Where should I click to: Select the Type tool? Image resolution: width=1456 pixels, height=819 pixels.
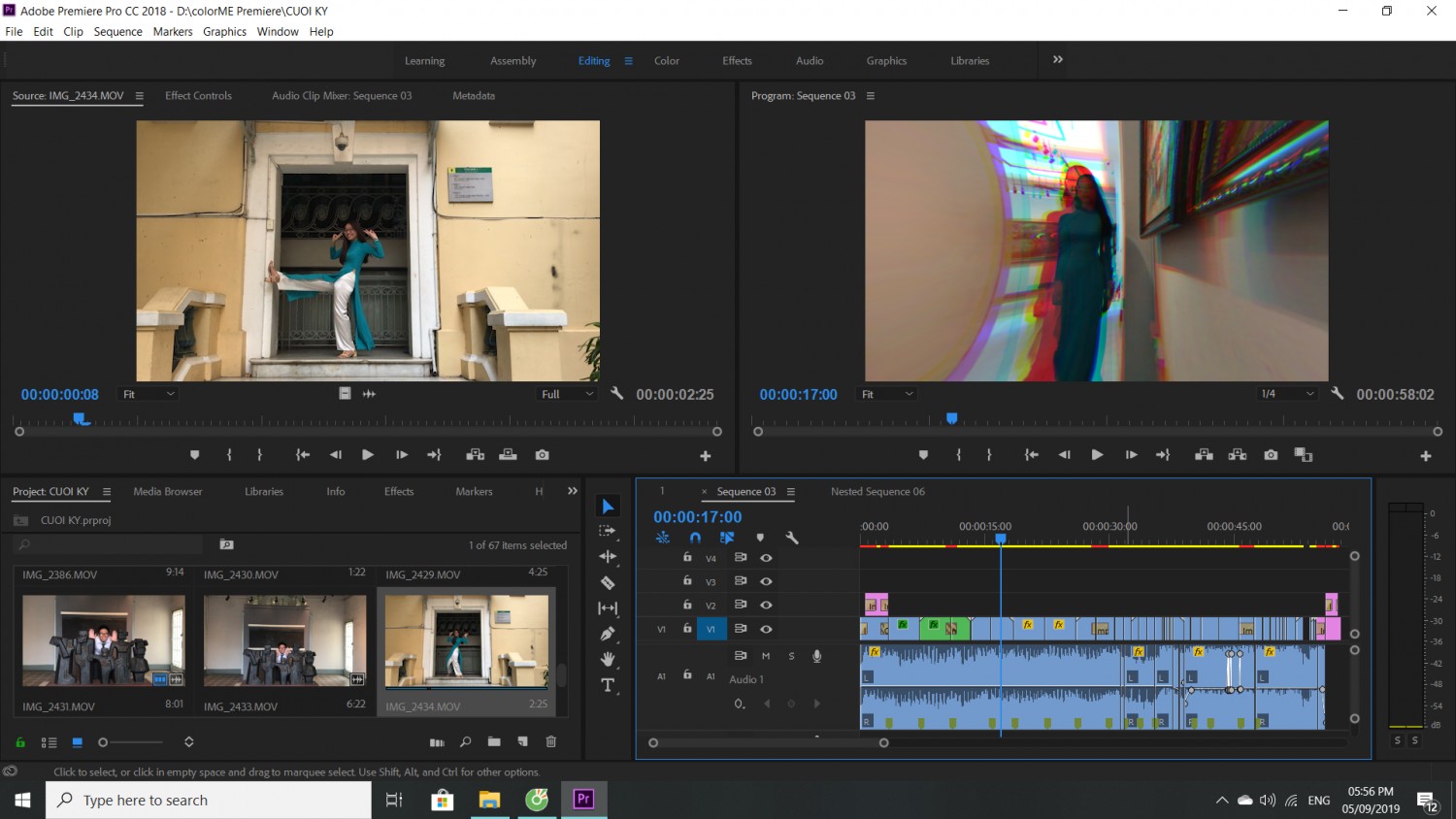pyautogui.click(x=608, y=685)
